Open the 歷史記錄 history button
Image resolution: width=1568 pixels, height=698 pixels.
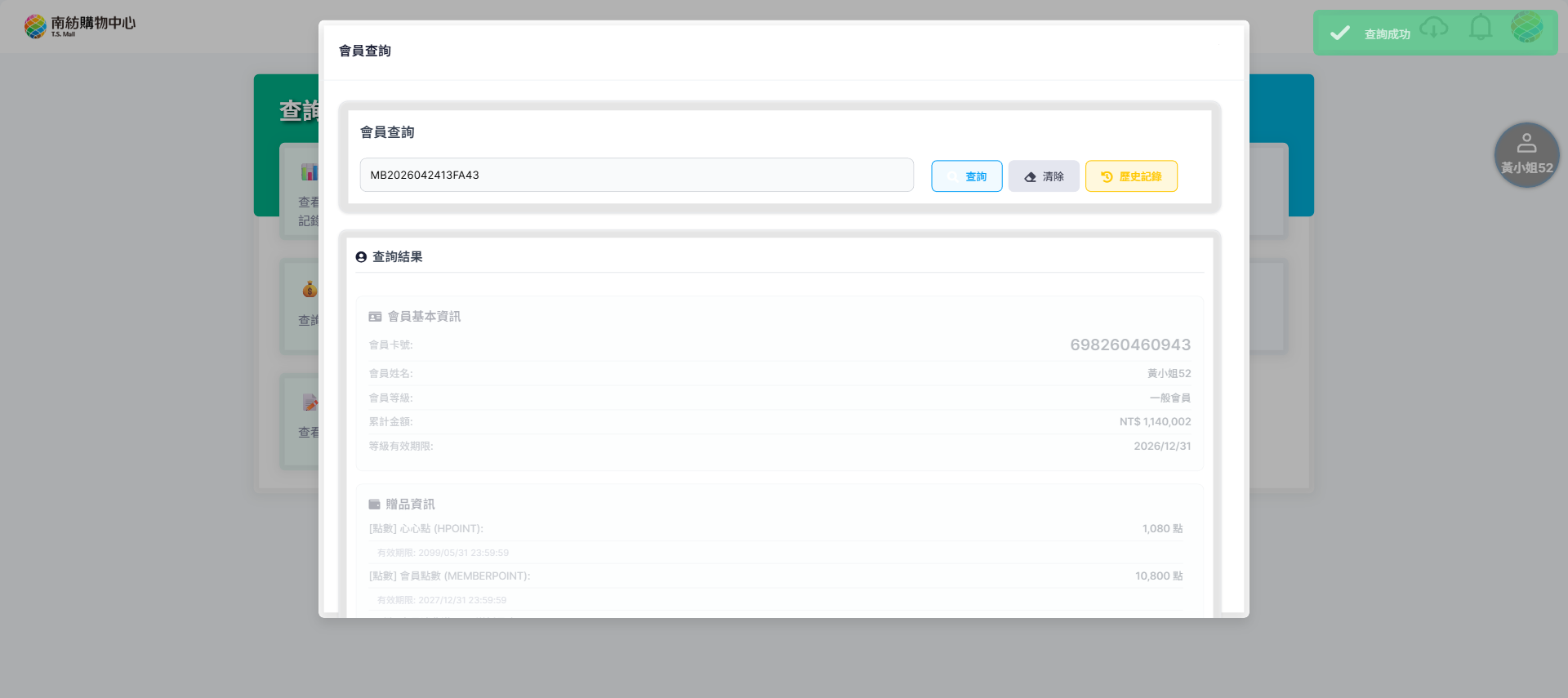1131,176
